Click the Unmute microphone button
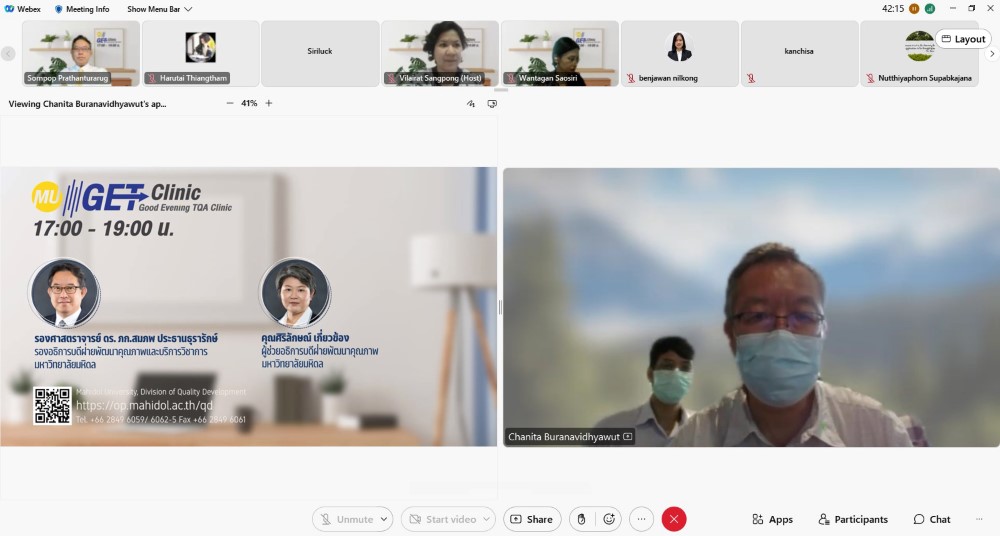 (x=346, y=519)
